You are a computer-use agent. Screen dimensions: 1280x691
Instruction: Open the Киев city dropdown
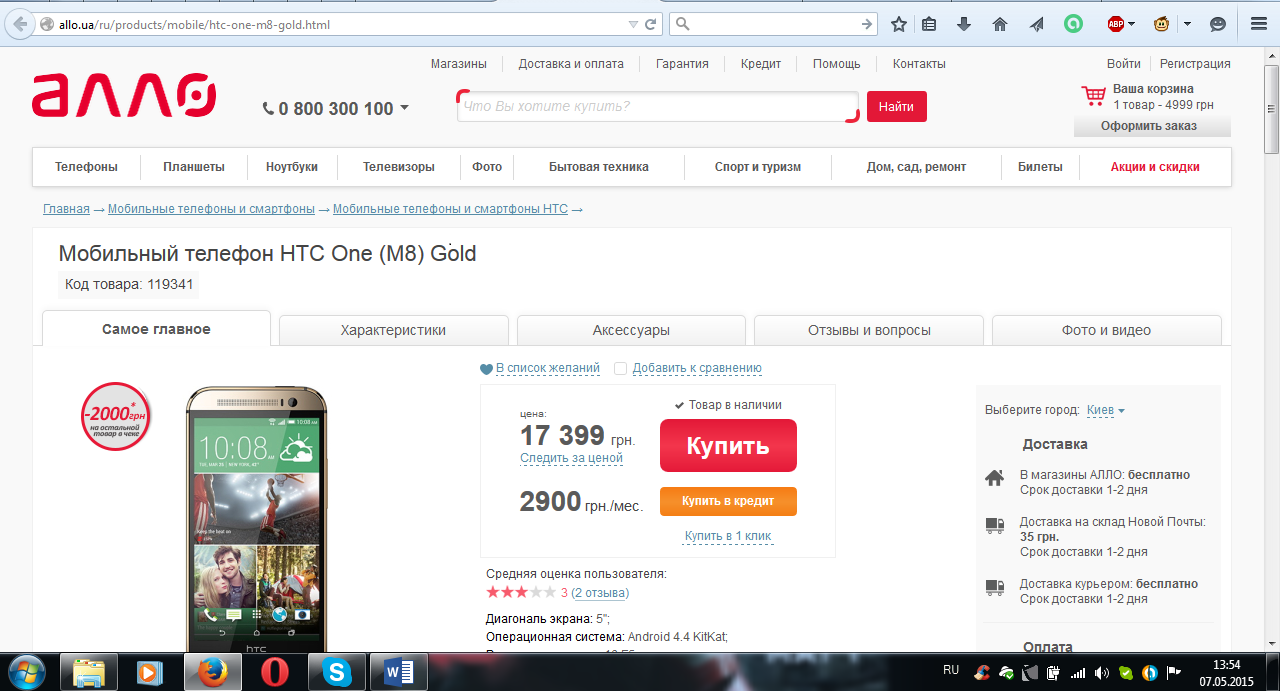pyautogui.click(x=1106, y=410)
